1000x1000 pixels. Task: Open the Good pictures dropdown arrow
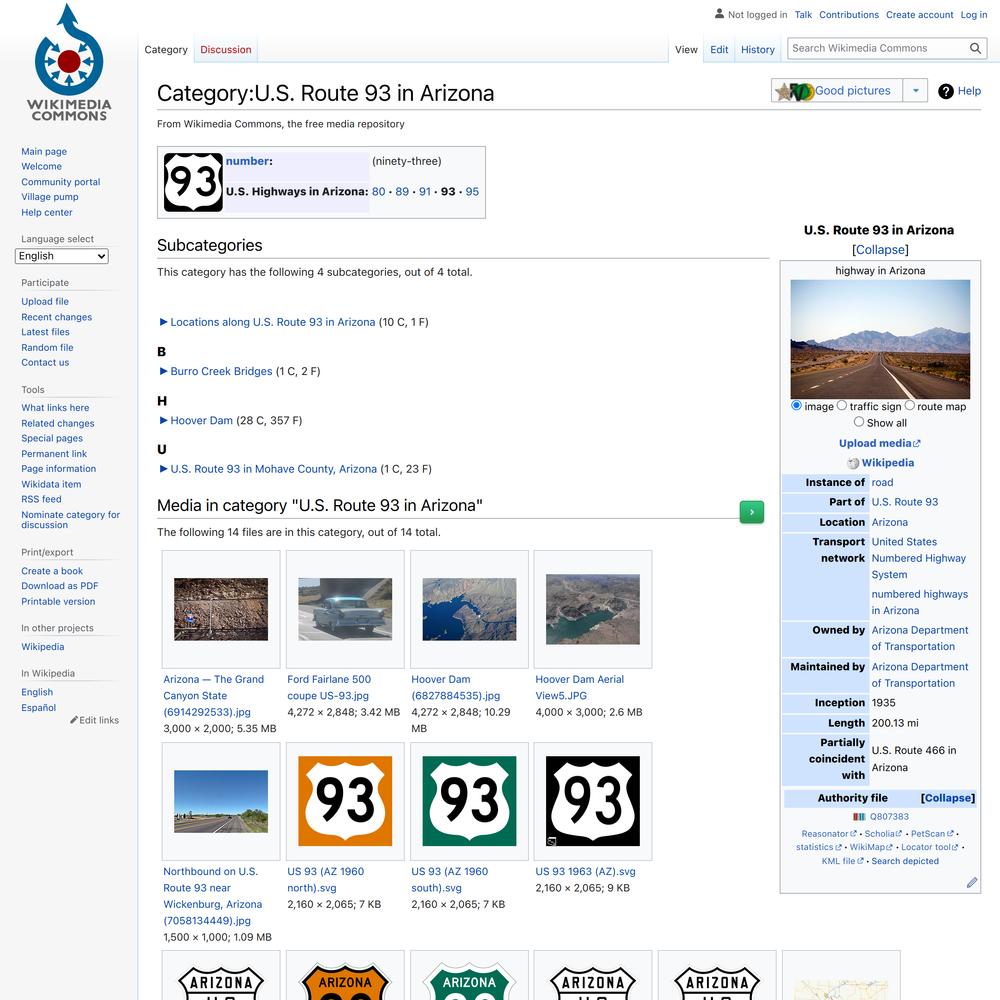(x=916, y=91)
